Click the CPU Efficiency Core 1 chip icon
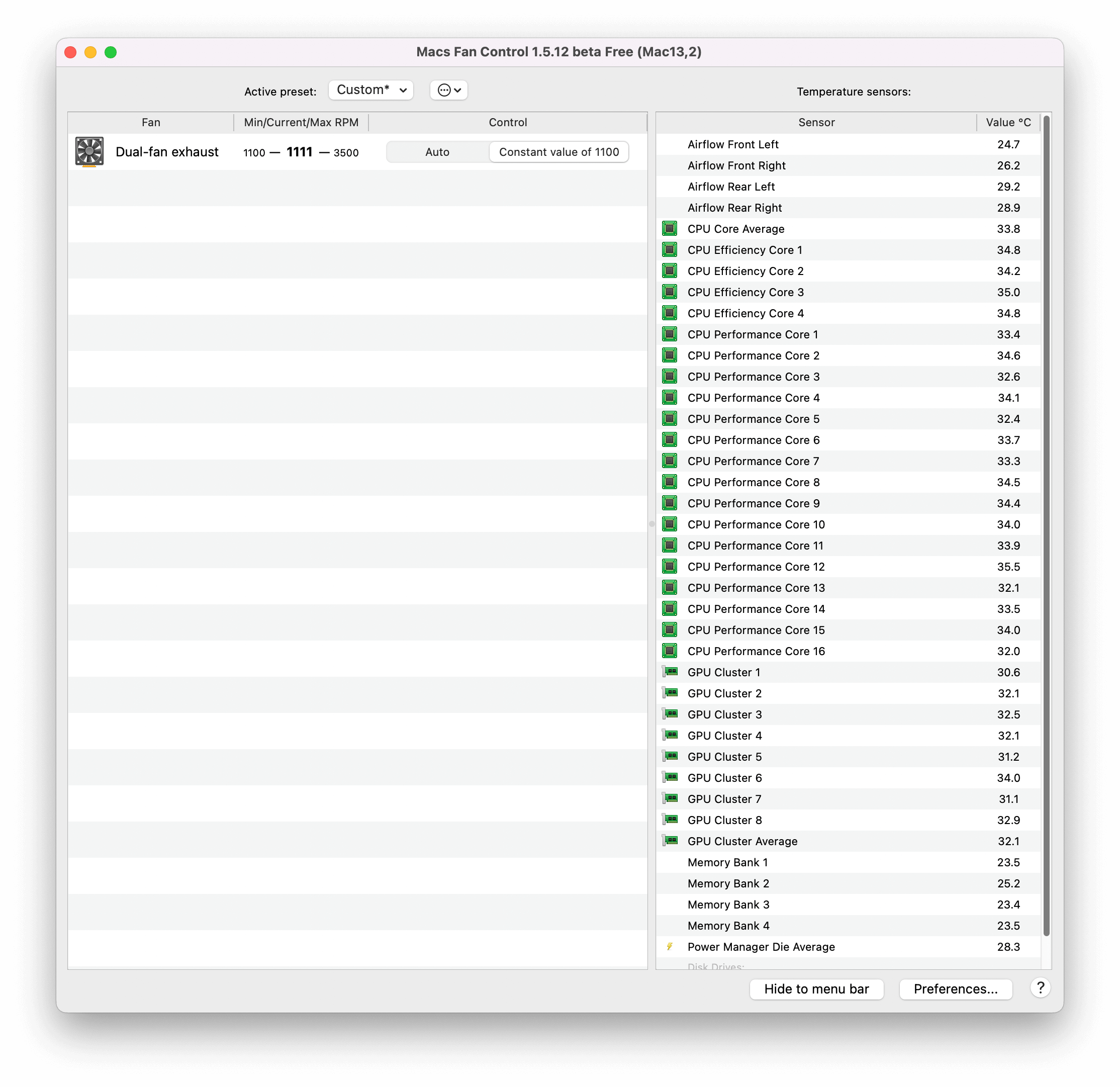The width and height of the screenshot is (1120, 1087). coord(670,250)
